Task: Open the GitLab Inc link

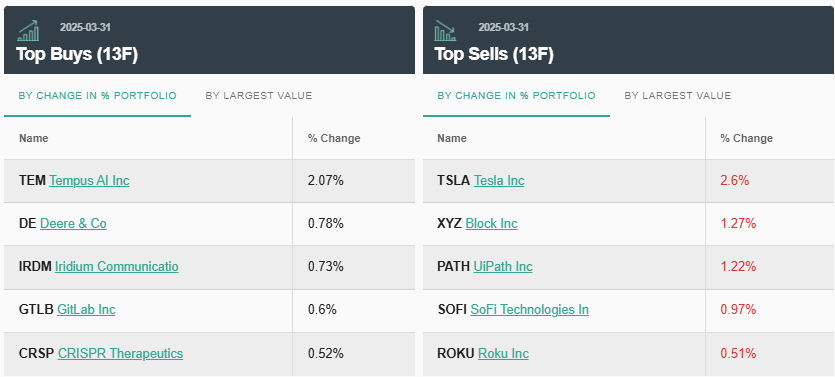Action: tap(86, 309)
